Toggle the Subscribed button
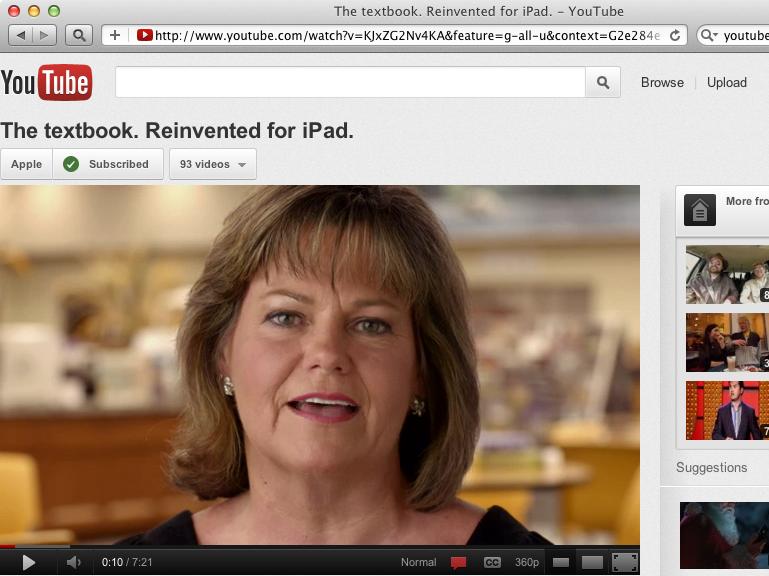 (108, 164)
